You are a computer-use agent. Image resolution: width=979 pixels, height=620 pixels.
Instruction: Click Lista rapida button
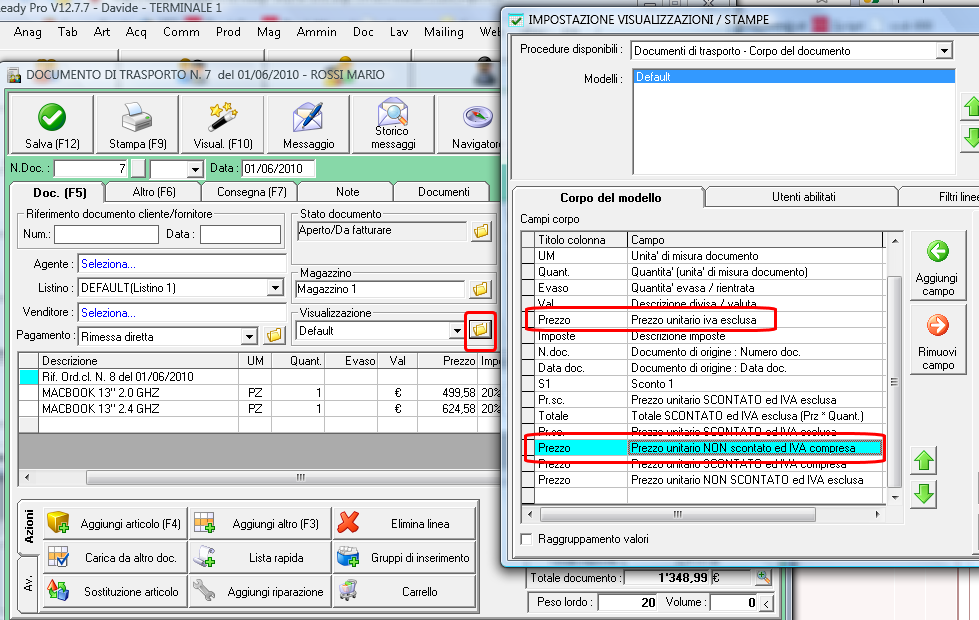point(260,558)
